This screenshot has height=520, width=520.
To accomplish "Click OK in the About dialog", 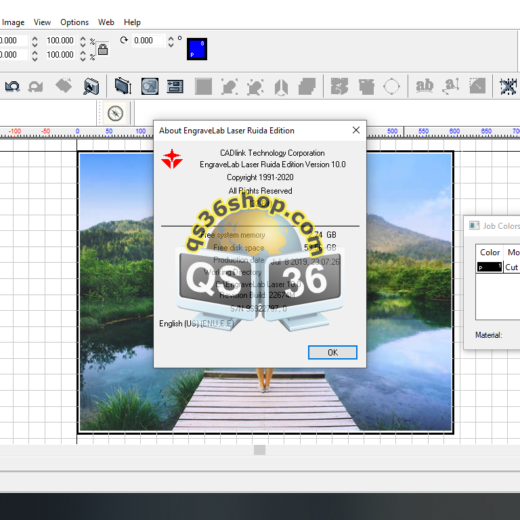I will [x=333, y=352].
